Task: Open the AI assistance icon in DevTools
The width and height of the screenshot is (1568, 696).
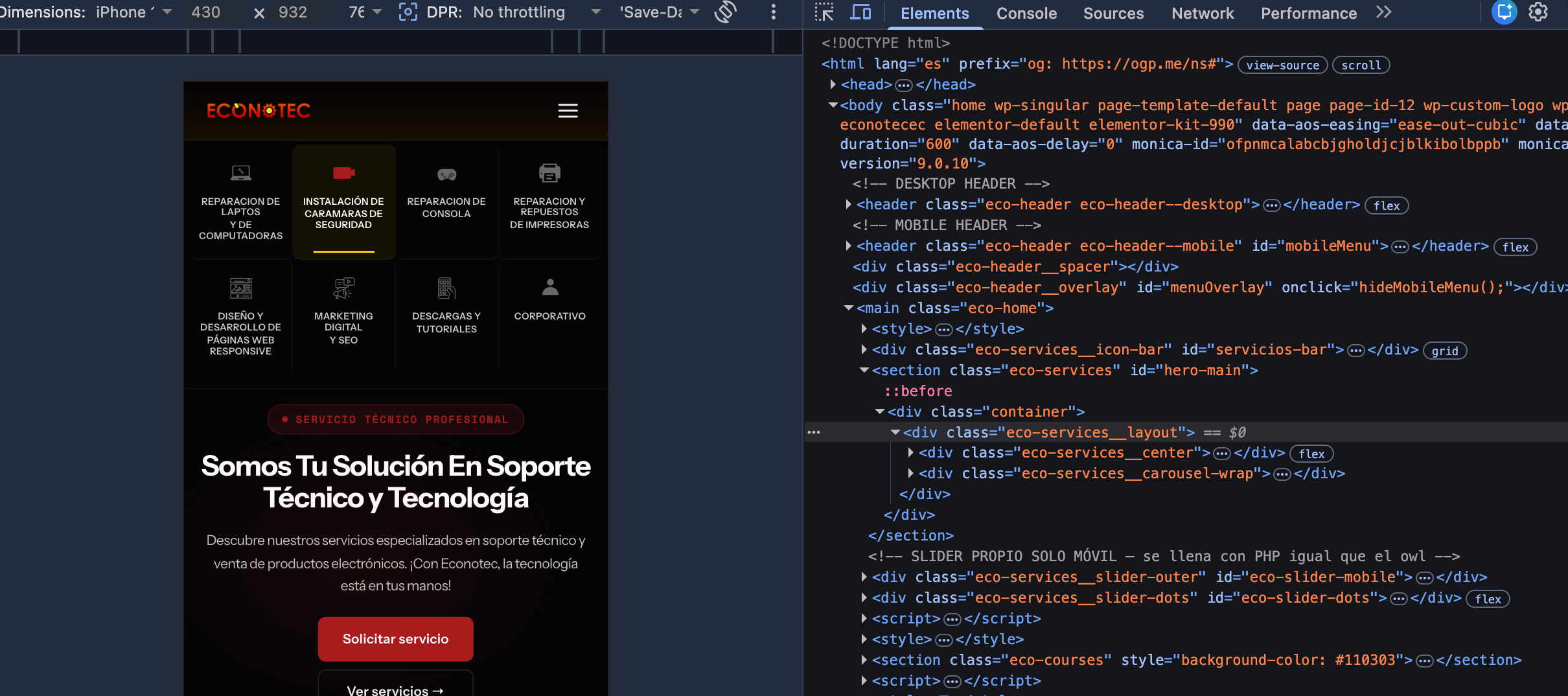Action: click(x=1505, y=12)
